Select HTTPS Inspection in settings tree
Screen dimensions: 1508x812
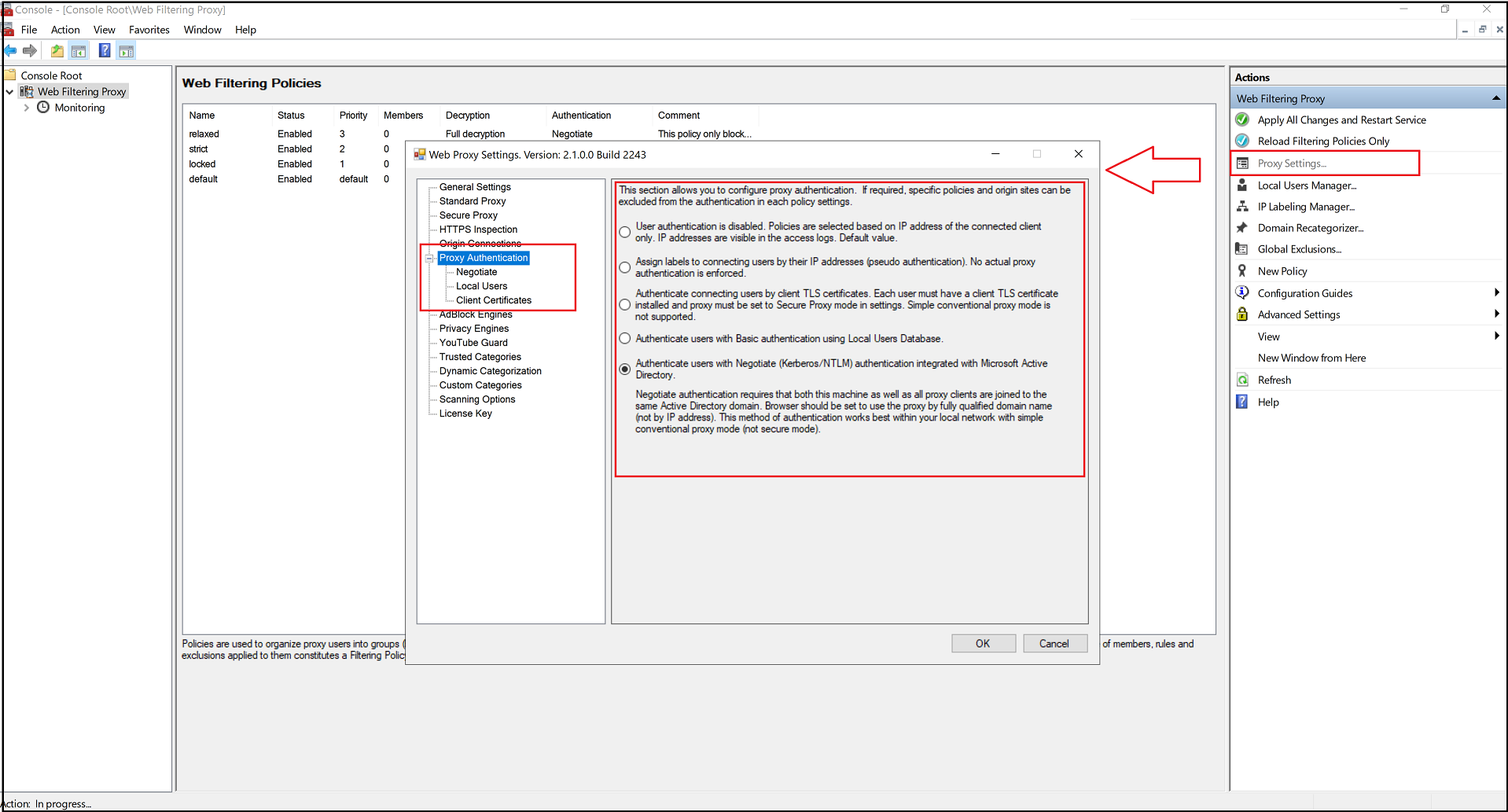tap(478, 230)
